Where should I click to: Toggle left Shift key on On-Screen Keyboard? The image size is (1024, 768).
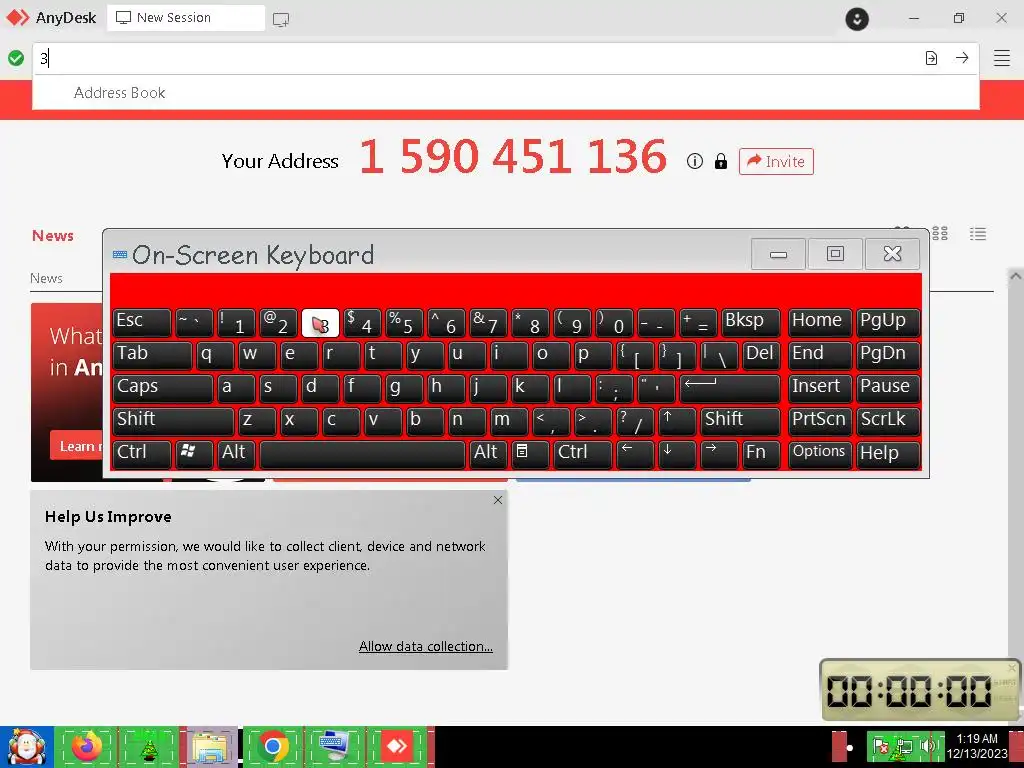[x=173, y=421]
